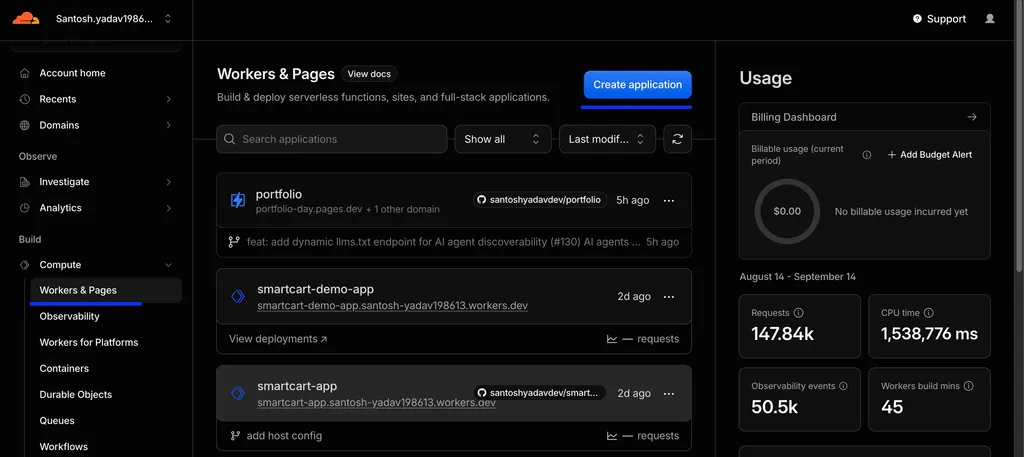Click the smartcart-app worker icon
Screen dimensions: 1024x457
(238, 393)
